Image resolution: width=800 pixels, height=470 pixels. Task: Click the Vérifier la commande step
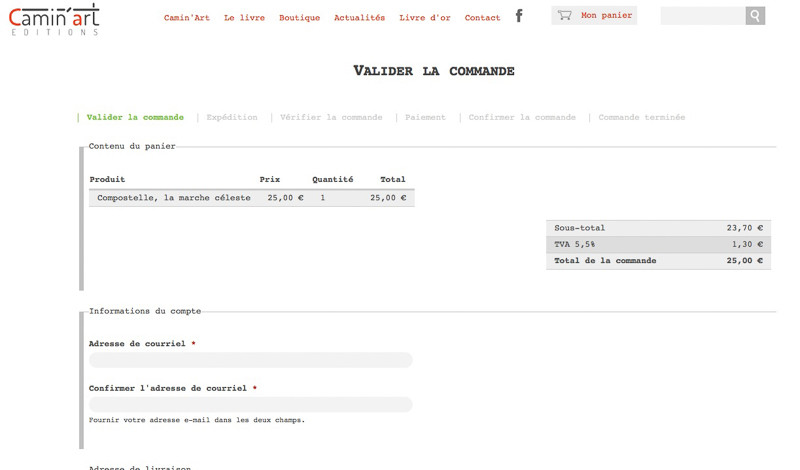(x=331, y=118)
